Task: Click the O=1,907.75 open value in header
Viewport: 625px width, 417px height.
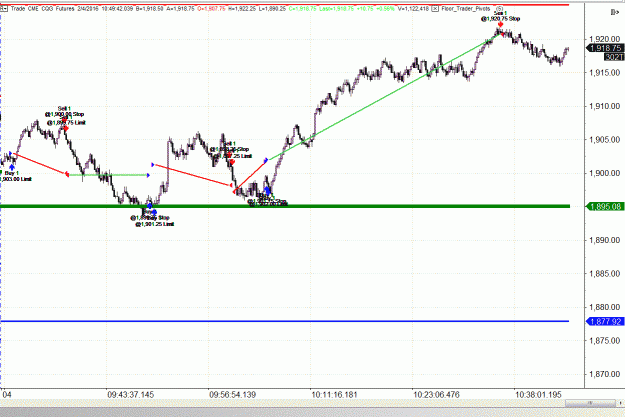Action: coord(211,8)
